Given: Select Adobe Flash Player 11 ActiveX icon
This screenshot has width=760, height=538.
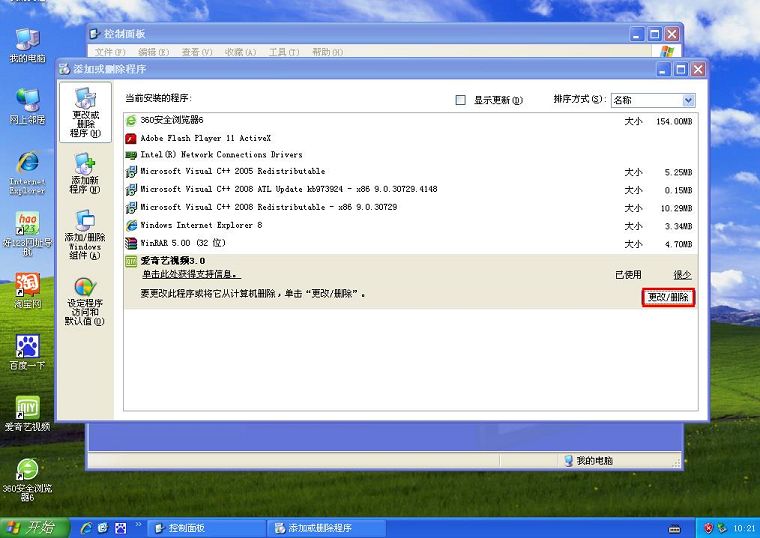Looking at the screenshot, I should pyautogui.click(x=131, y=139).
